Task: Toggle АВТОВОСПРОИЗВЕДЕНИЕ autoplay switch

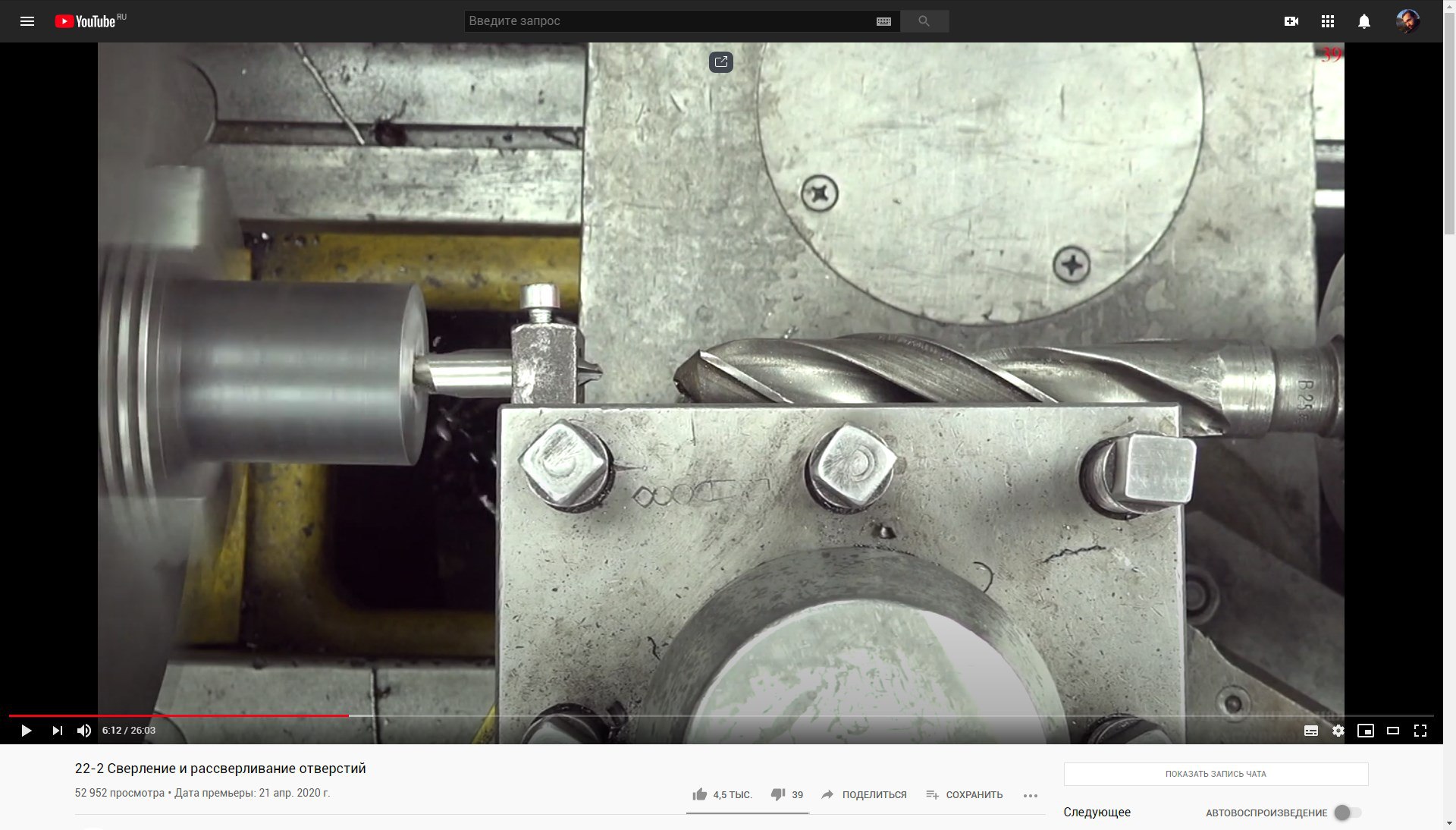Action: pyautogui.click(x=1348, y=813)
